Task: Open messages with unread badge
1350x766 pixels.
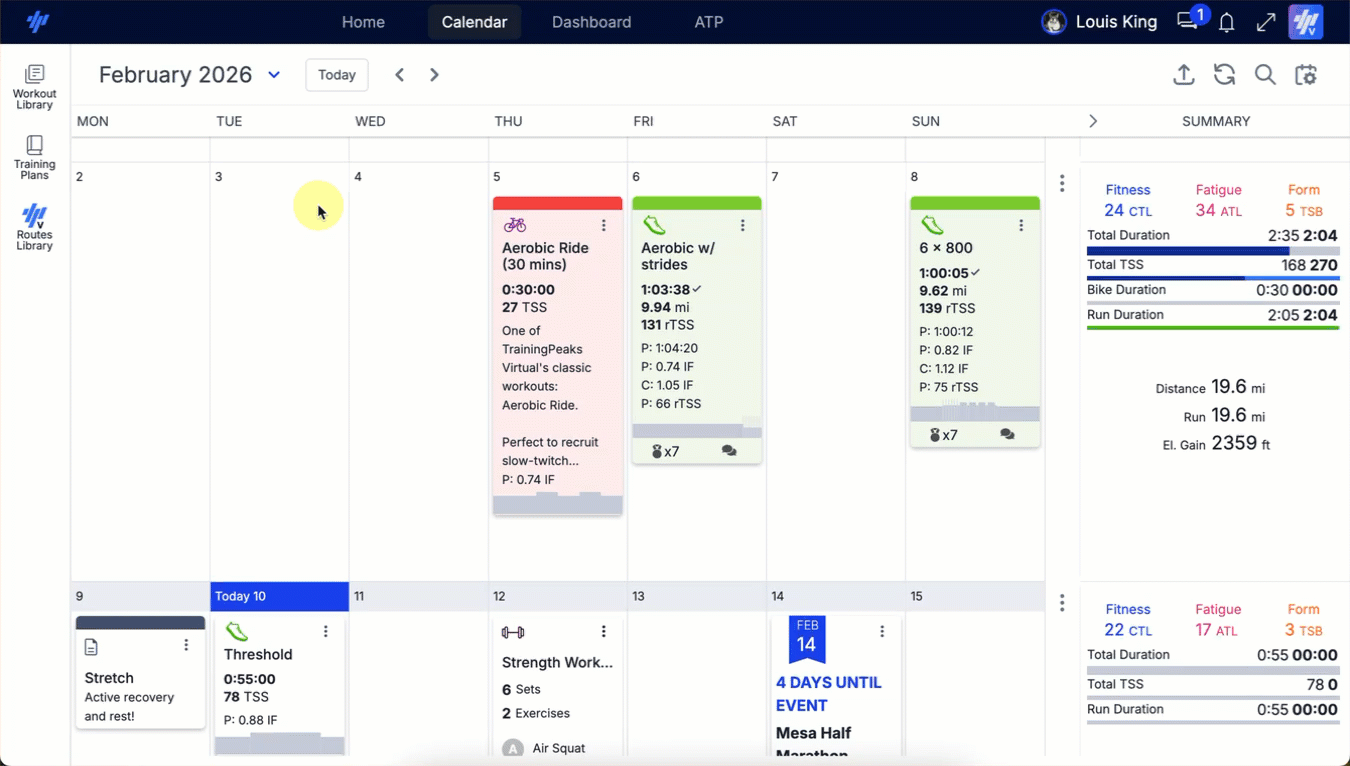Action: click(x=1188, y=21)
